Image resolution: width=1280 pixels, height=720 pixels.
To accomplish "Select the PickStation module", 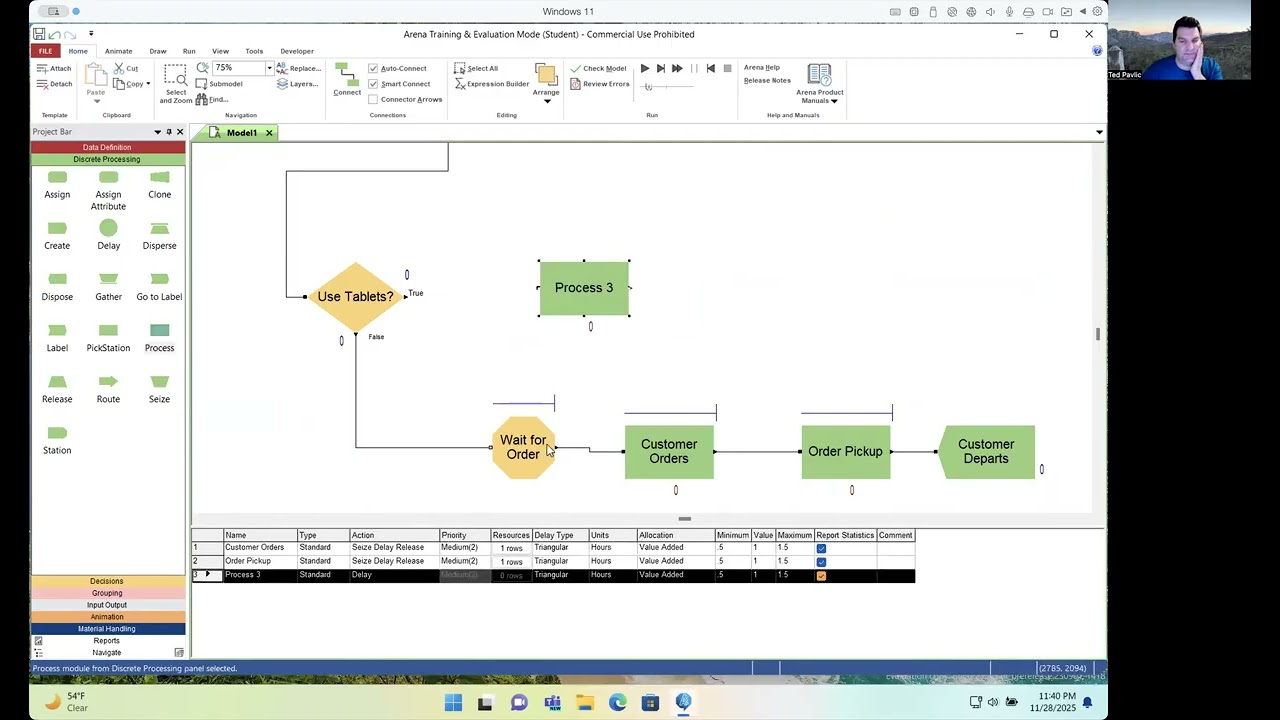I will tap(108, 337).
